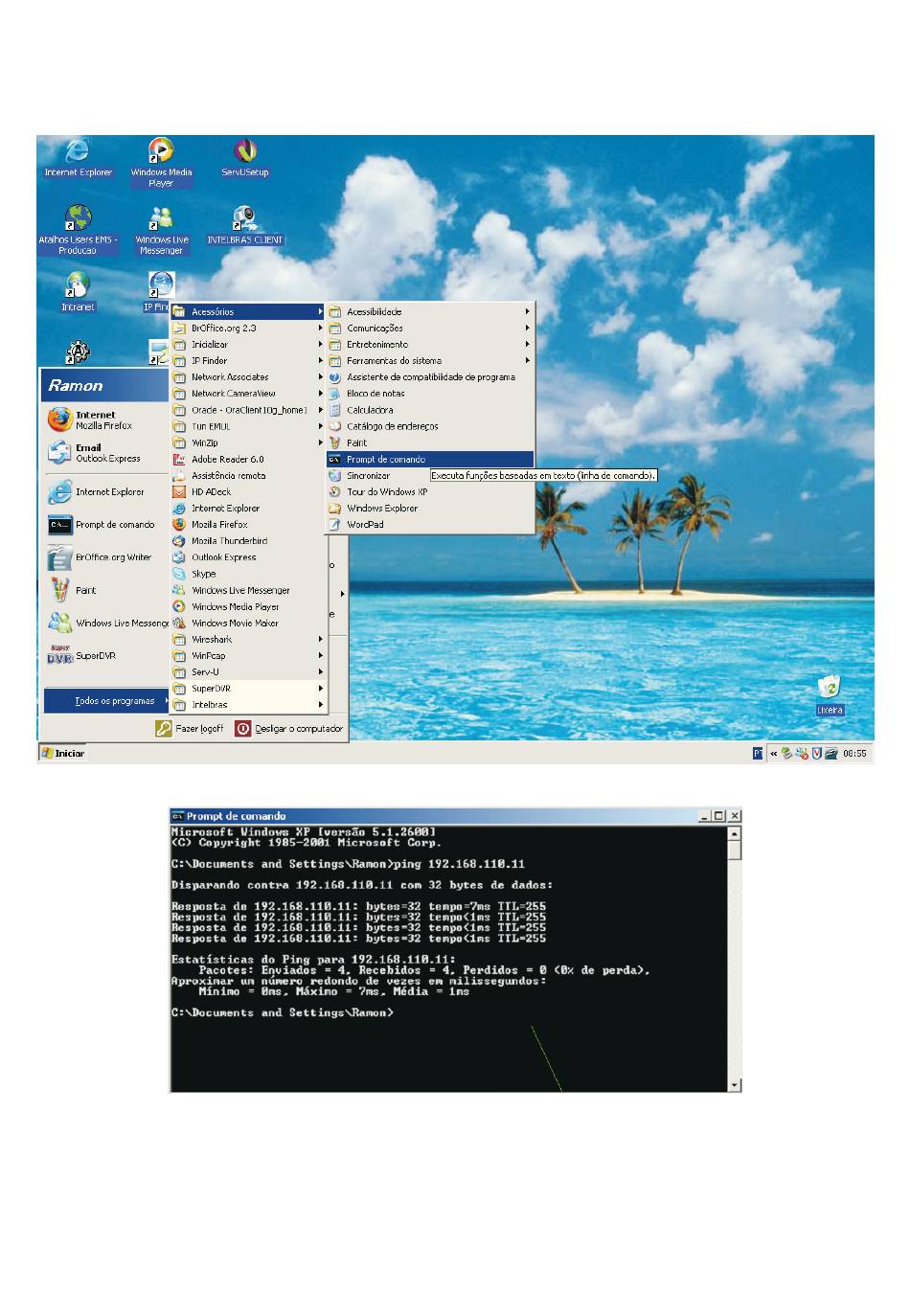The image size is (910, 1316).
Task: Select the ServUSetup desktop icon
Action: [x=245, y=158]
